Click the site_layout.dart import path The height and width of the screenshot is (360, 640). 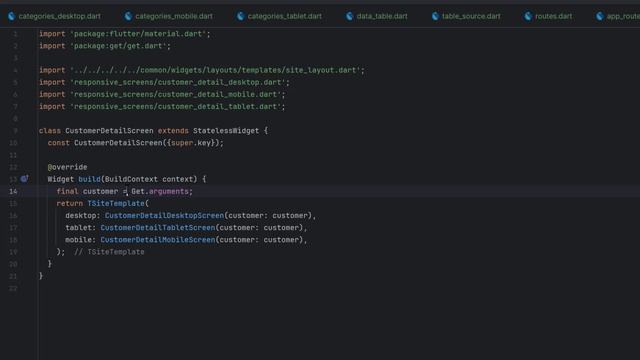[216, 70]
